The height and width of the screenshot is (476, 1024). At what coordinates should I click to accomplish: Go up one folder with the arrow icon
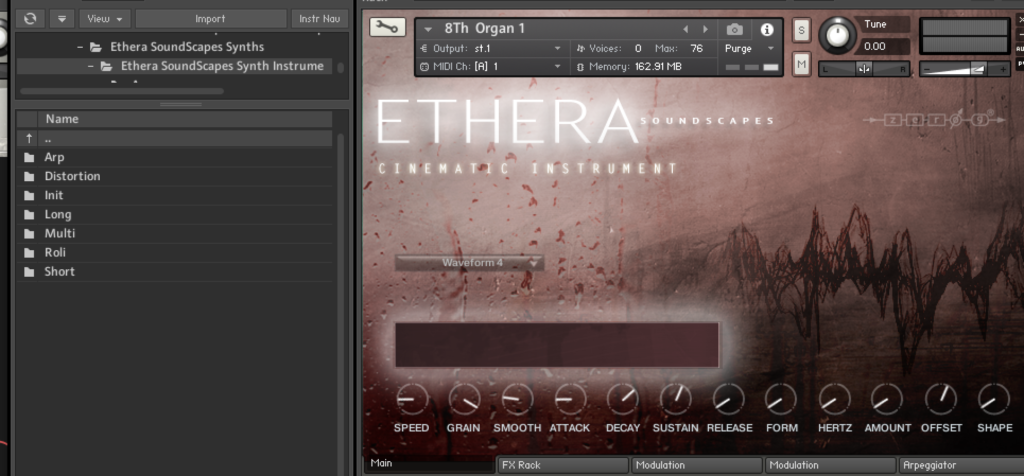coord(29,138)
